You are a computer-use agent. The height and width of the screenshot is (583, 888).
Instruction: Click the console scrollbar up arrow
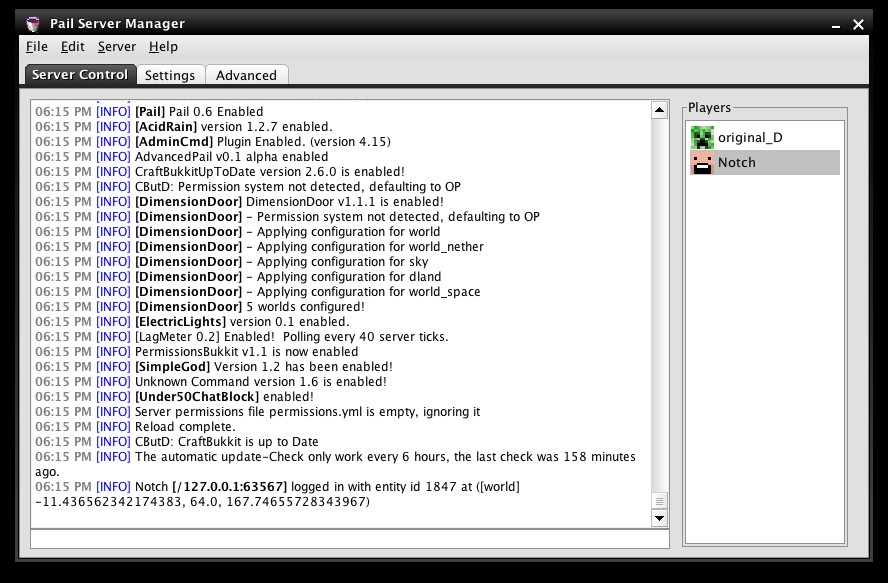659,110
